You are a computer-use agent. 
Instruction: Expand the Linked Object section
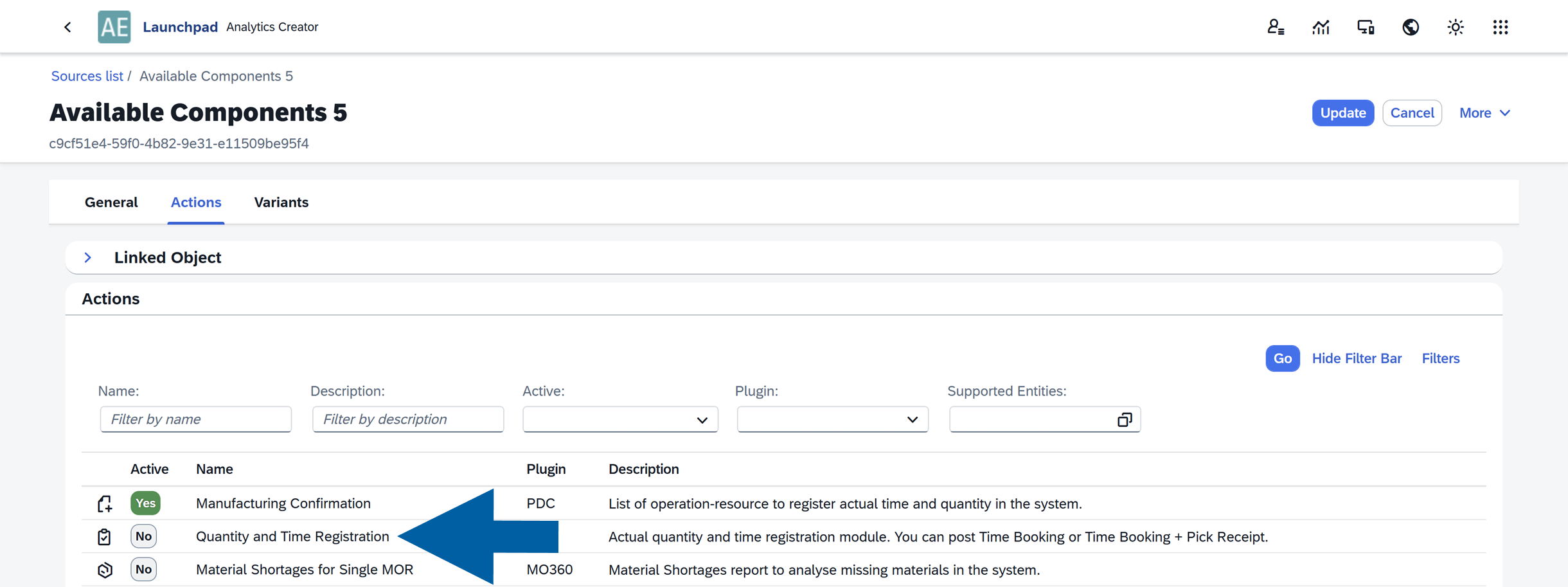(x=88, y=257)
